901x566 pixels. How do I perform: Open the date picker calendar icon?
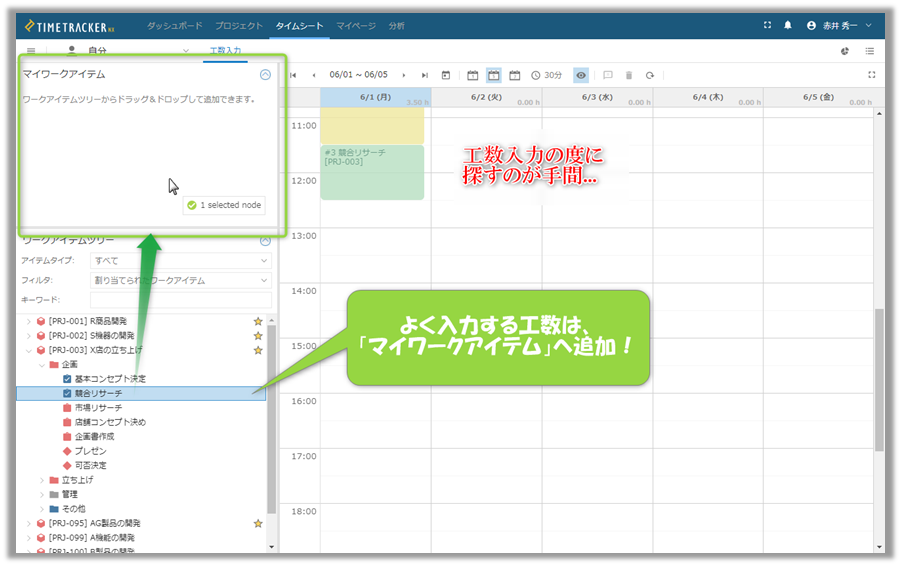446,75
